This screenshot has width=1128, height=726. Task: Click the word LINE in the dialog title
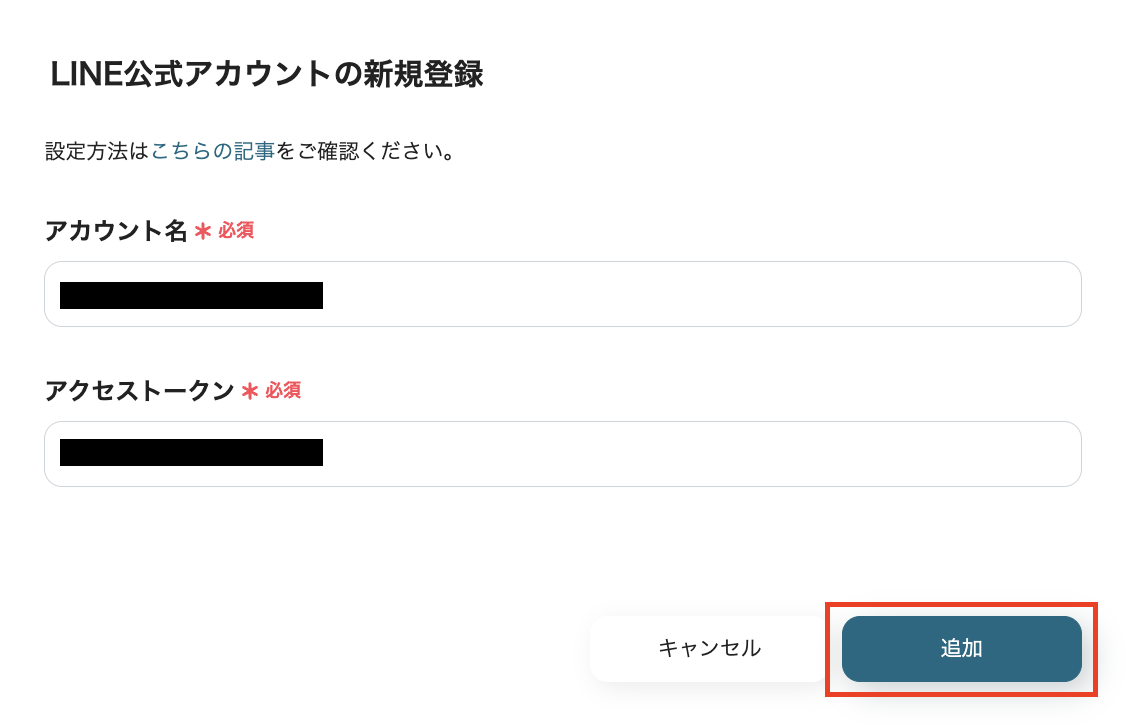(86, 75)
